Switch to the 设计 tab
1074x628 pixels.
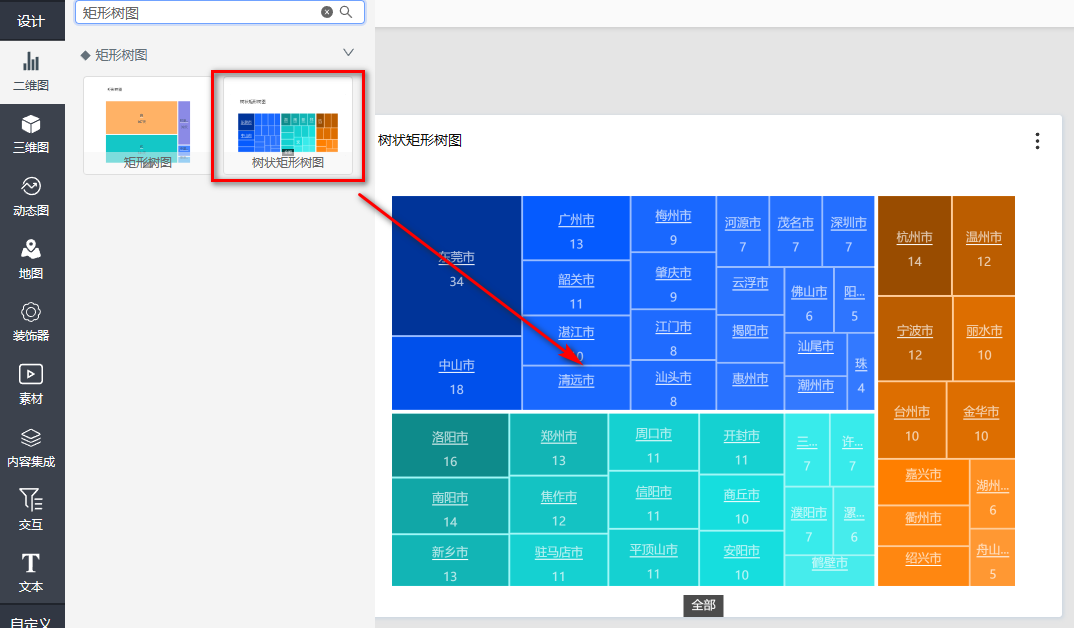(31, 20)
